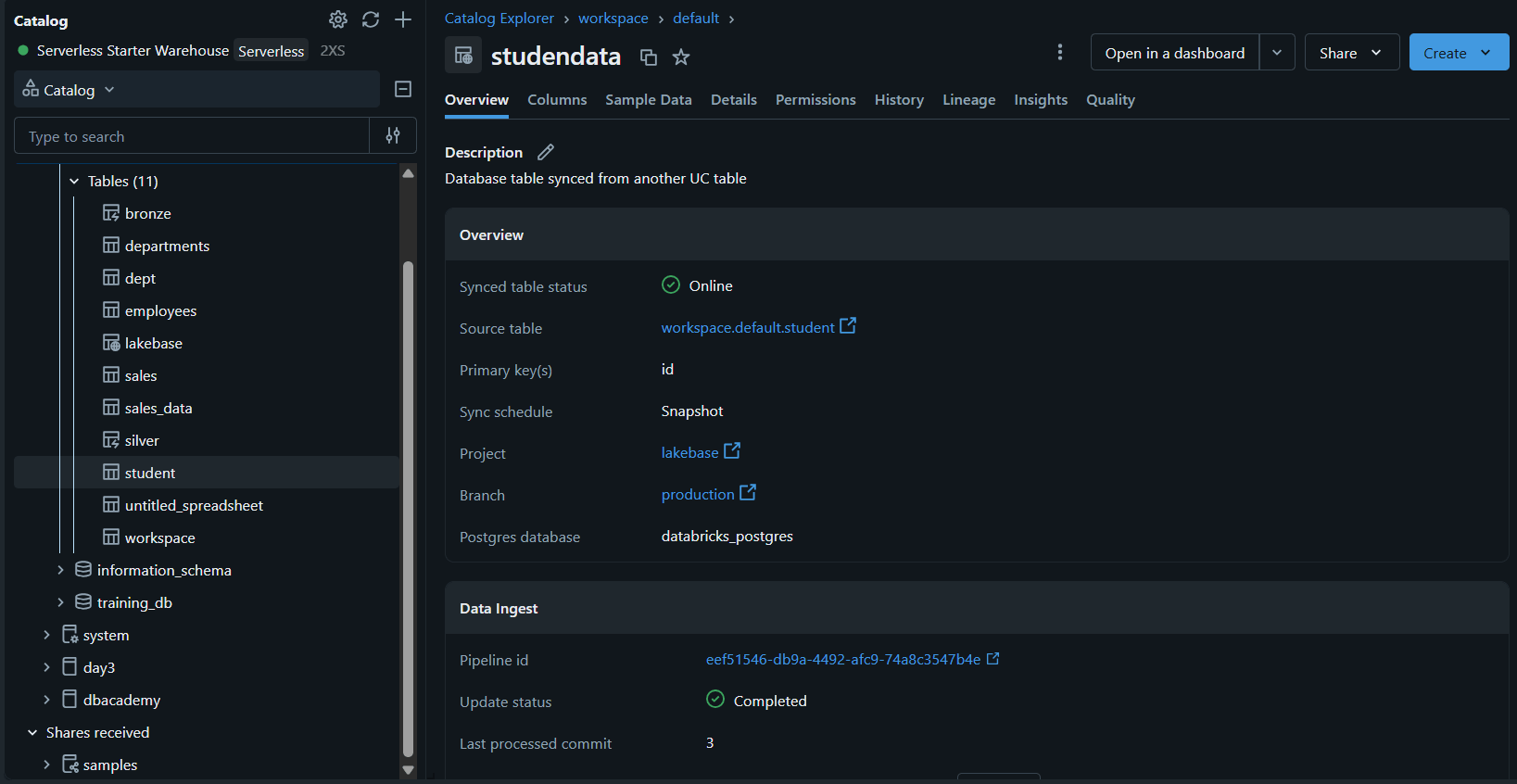
Task: Open source table external link icon
Action: pos(848,326)
